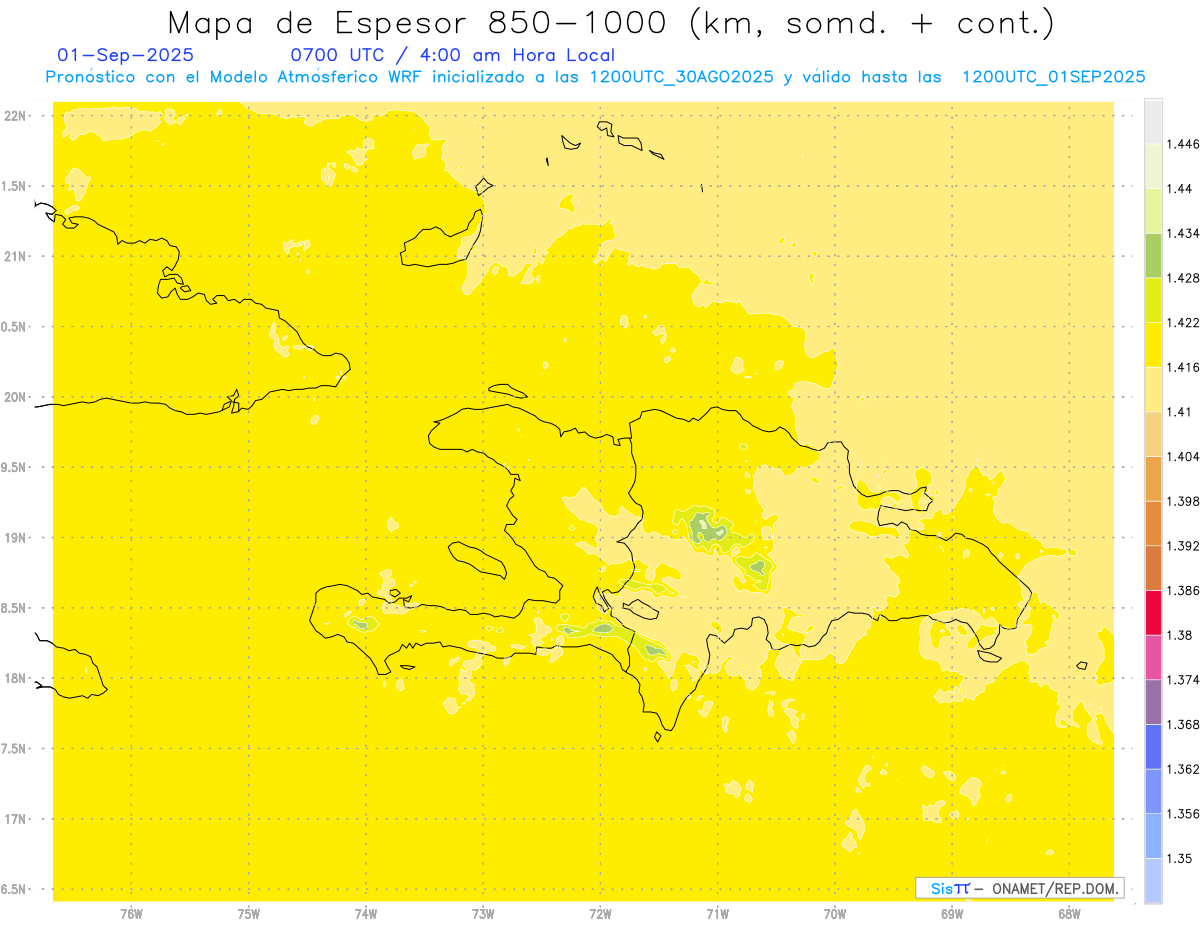Image resolution: width=1200 pixels, height=927 pixels.
Task: Click the 20N latitude label
Action: coord(16,397)
